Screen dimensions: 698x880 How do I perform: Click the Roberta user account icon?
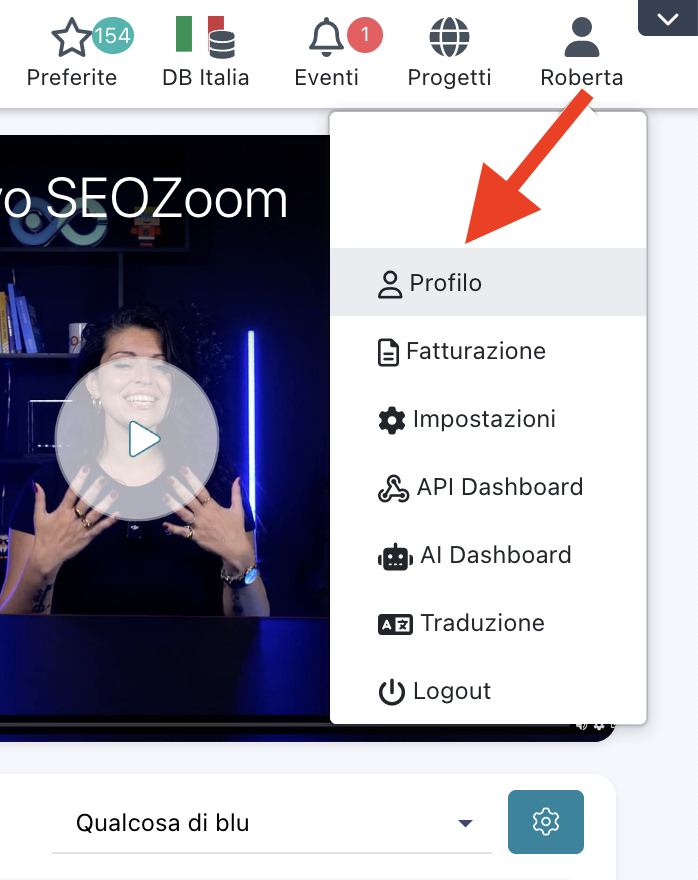[x=581, y=37]
